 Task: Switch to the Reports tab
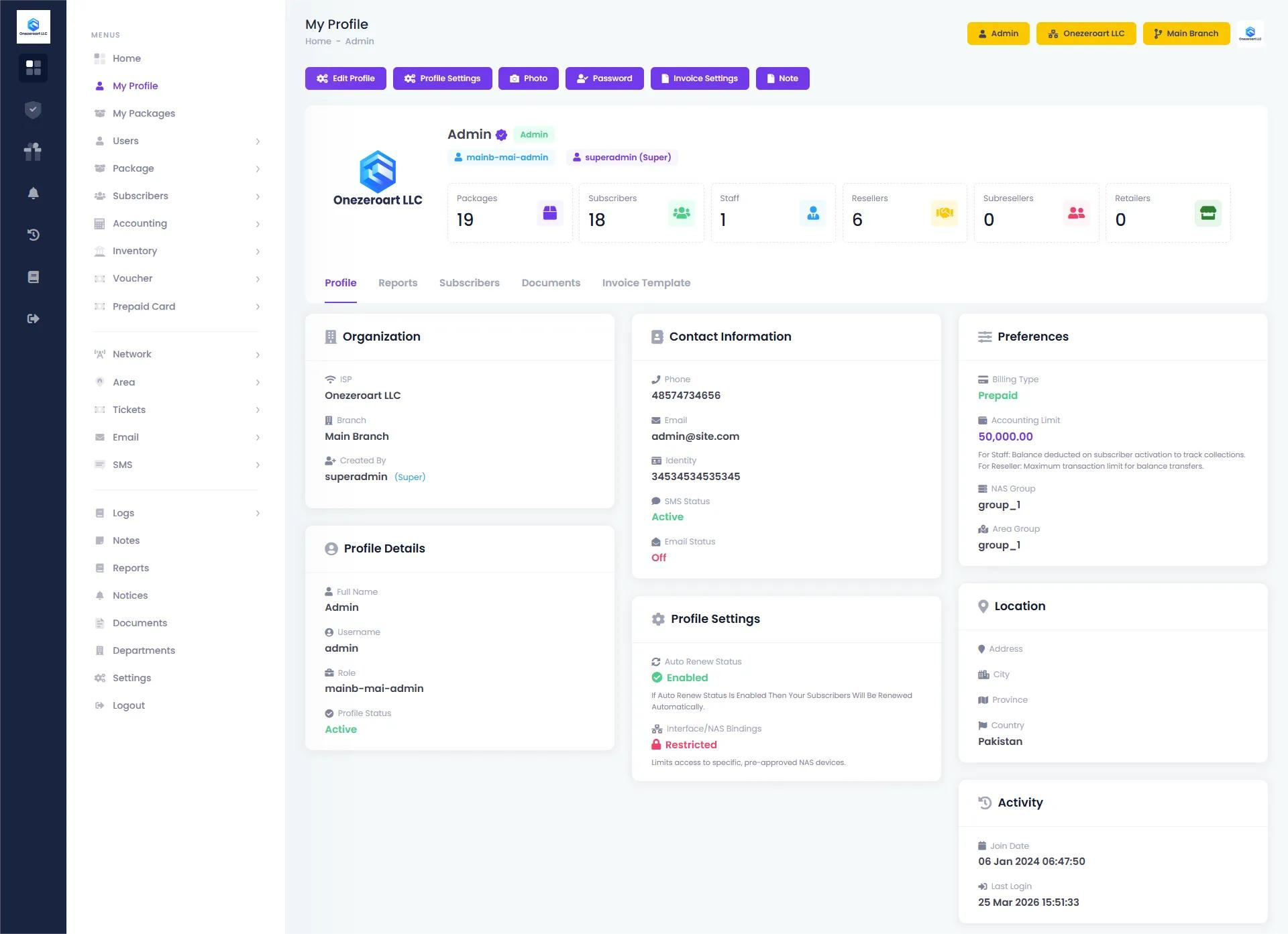pyautogui.click(x=397, y=283)
